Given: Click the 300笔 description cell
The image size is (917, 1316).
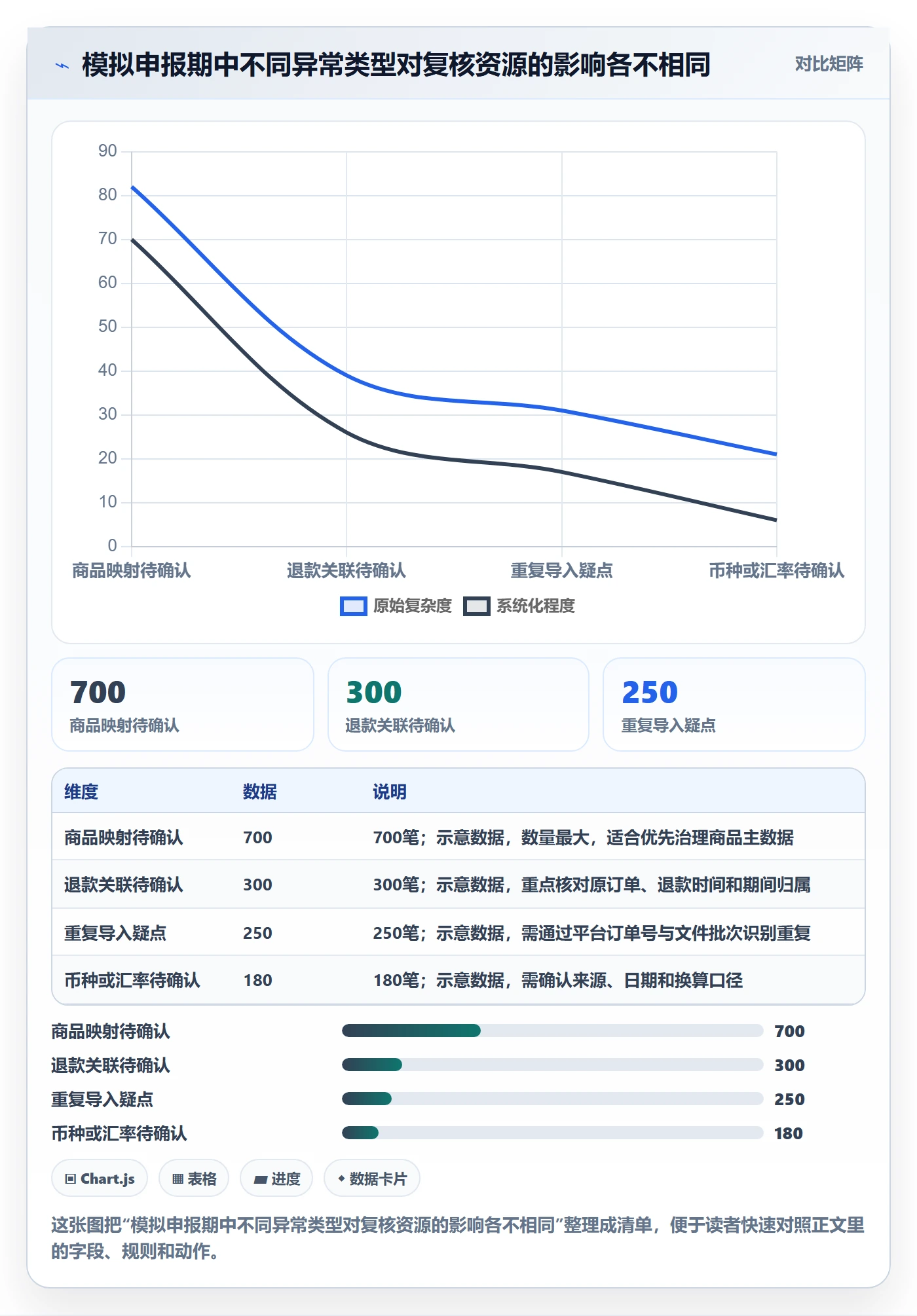Looking at the screenshot, I should [x=591, y=885].
